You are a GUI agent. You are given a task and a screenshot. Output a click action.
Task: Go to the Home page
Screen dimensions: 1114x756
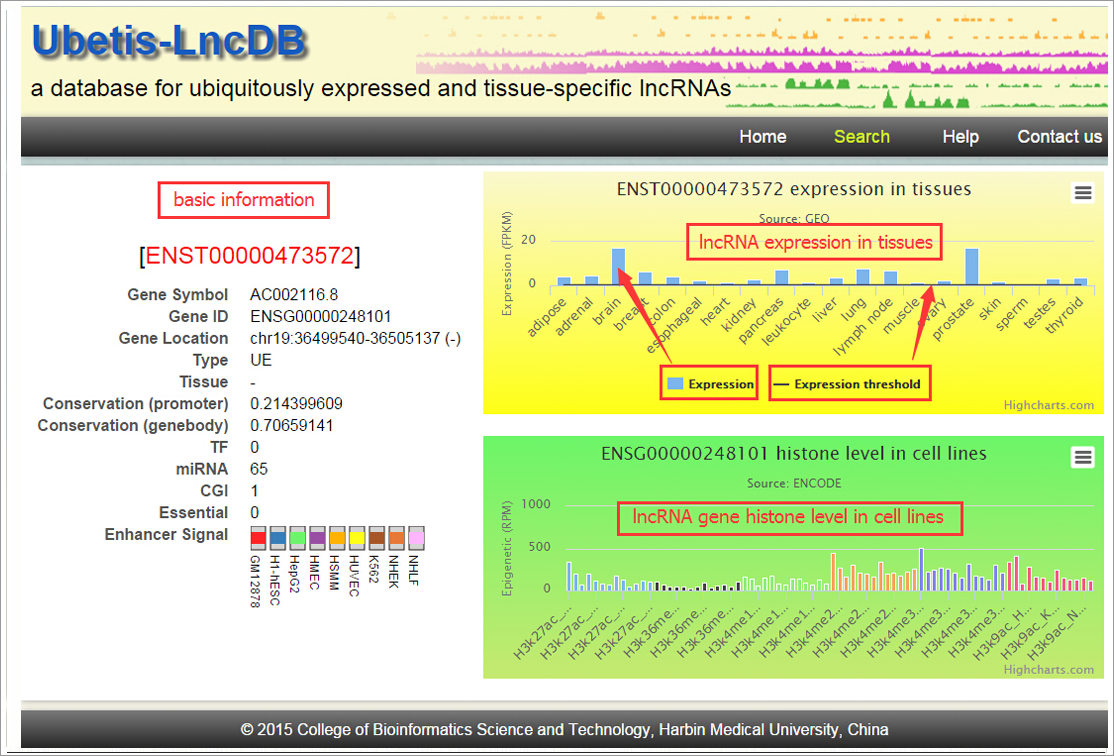click(762, 137)
